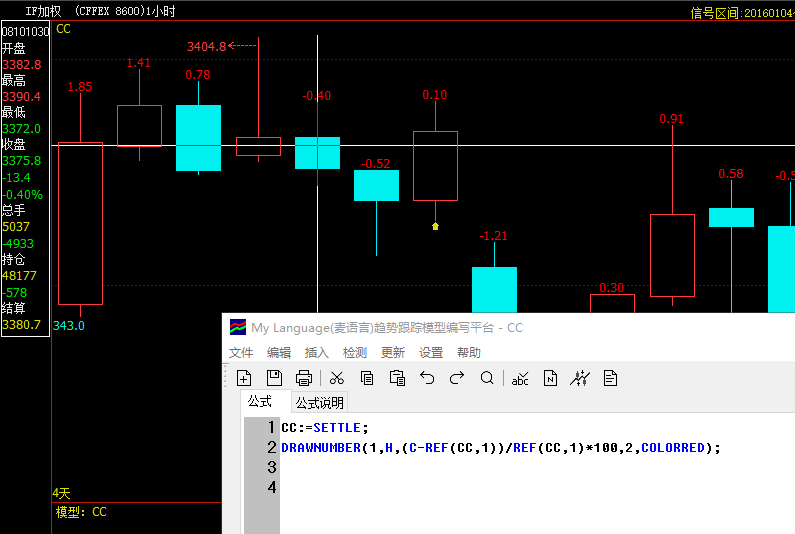
Task: Click the New formula icon
Action: [244, 378]
